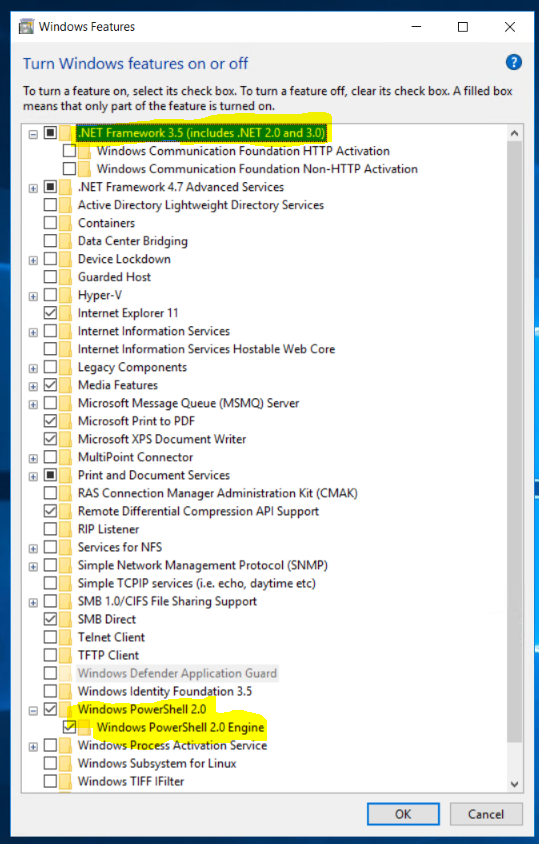The width and height of the screenshot is (539, 844).
Task: Expand the Device Lockdown node
Action: 33,261
